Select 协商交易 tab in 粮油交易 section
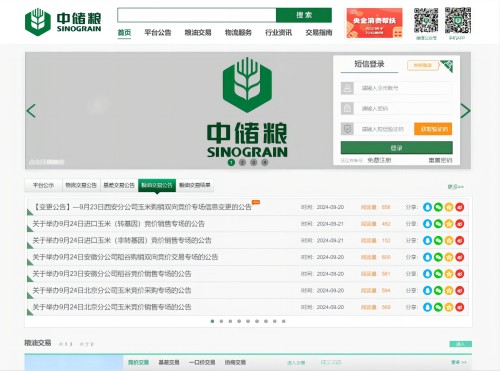 (235, 362)
